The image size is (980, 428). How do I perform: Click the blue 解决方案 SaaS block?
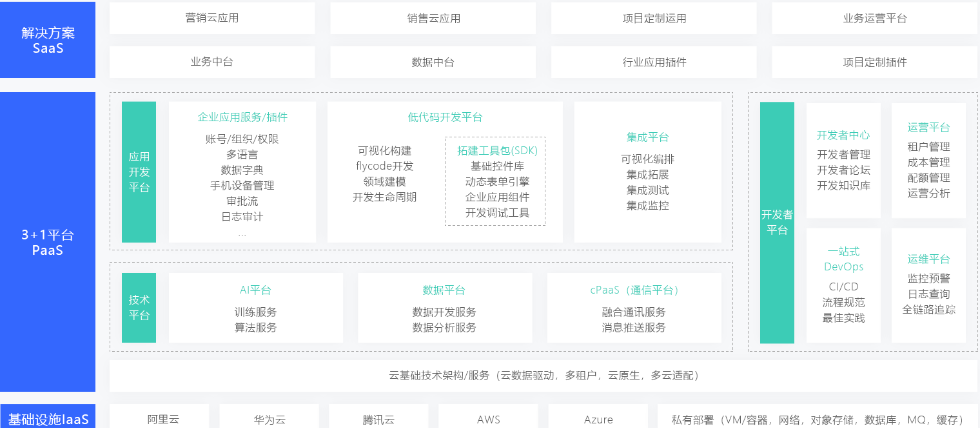(47, 40)
